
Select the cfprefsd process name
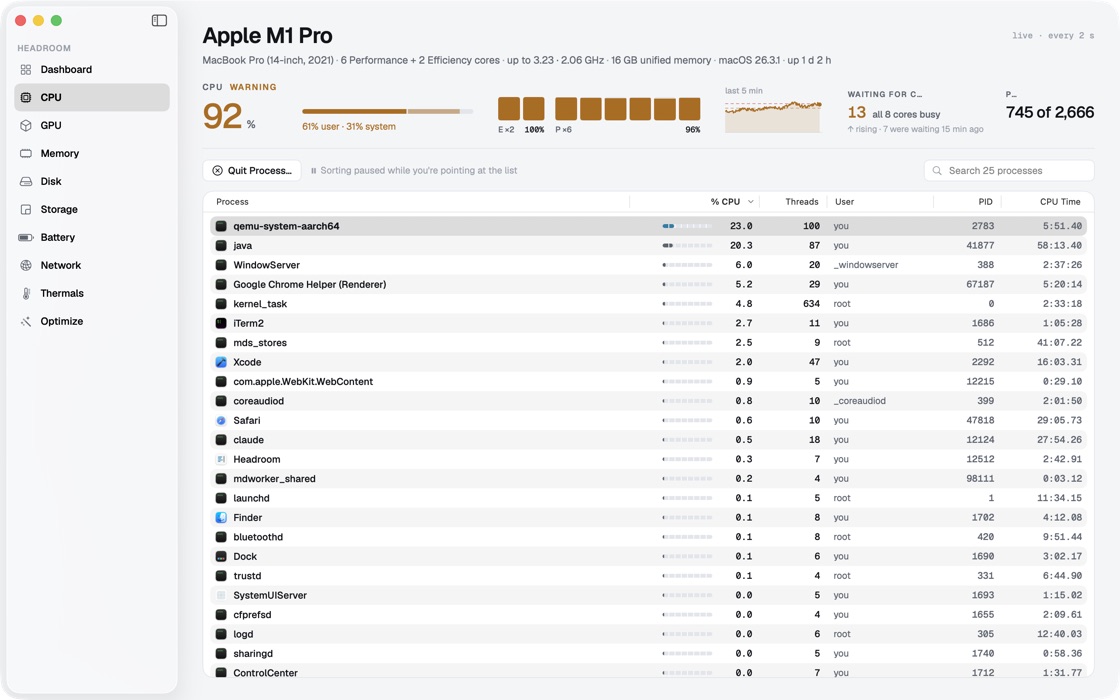(x=252, y=614)
